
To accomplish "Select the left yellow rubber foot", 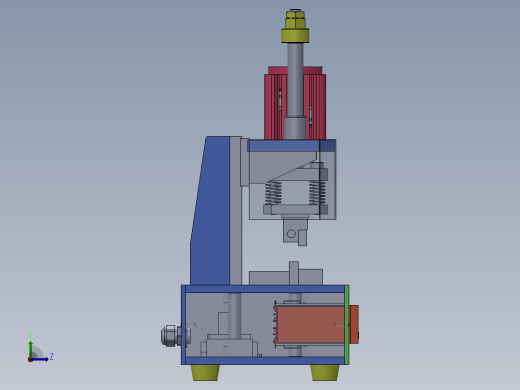I will point(205,372).
